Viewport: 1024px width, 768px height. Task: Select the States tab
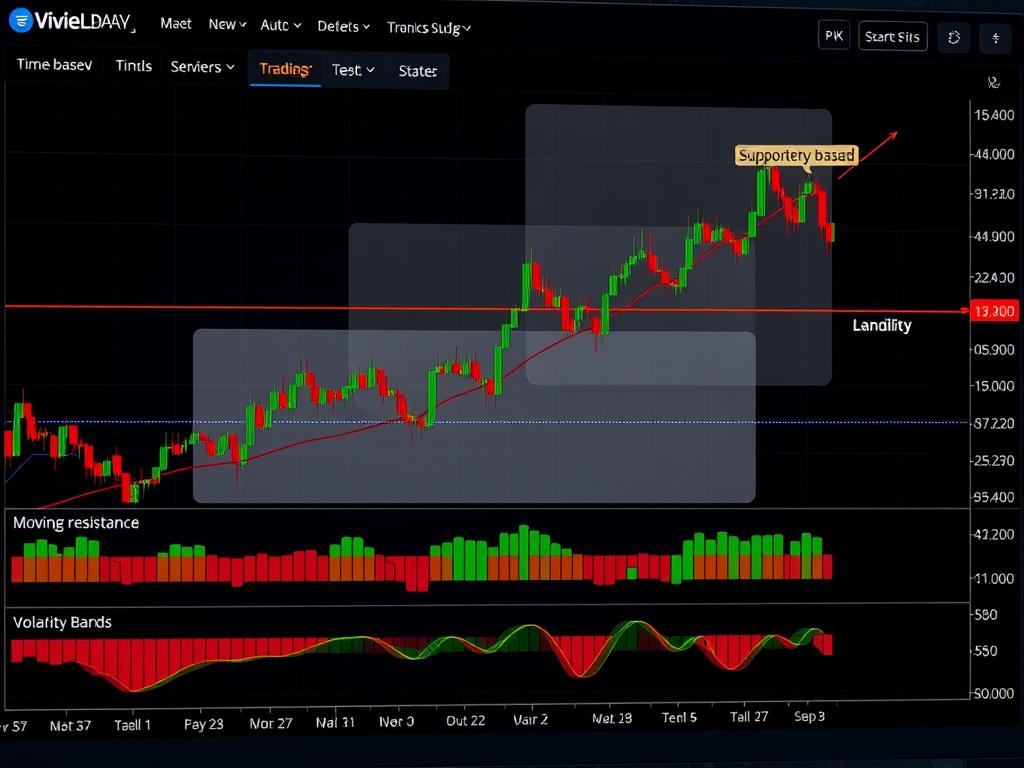tap(417, 71)
